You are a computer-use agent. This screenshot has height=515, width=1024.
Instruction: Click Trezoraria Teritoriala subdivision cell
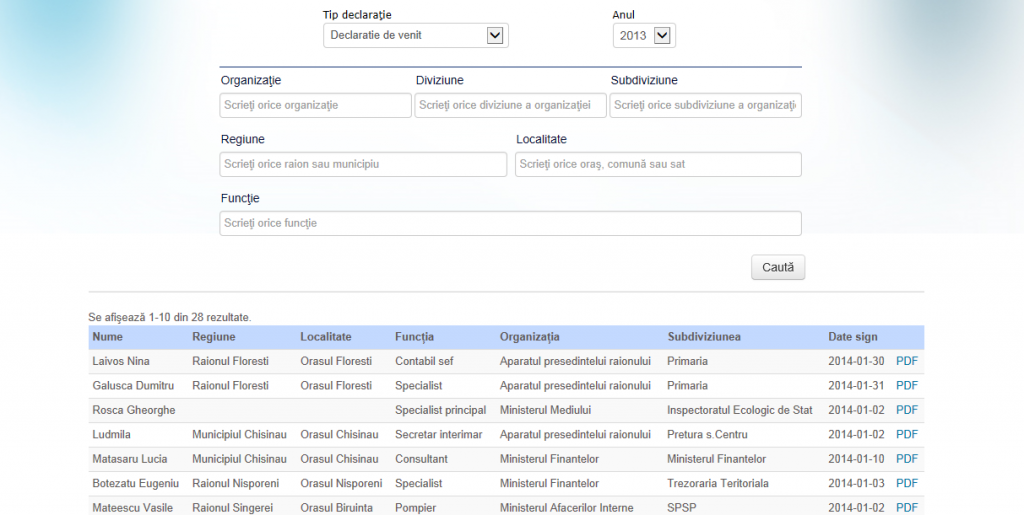coord(718,484)
